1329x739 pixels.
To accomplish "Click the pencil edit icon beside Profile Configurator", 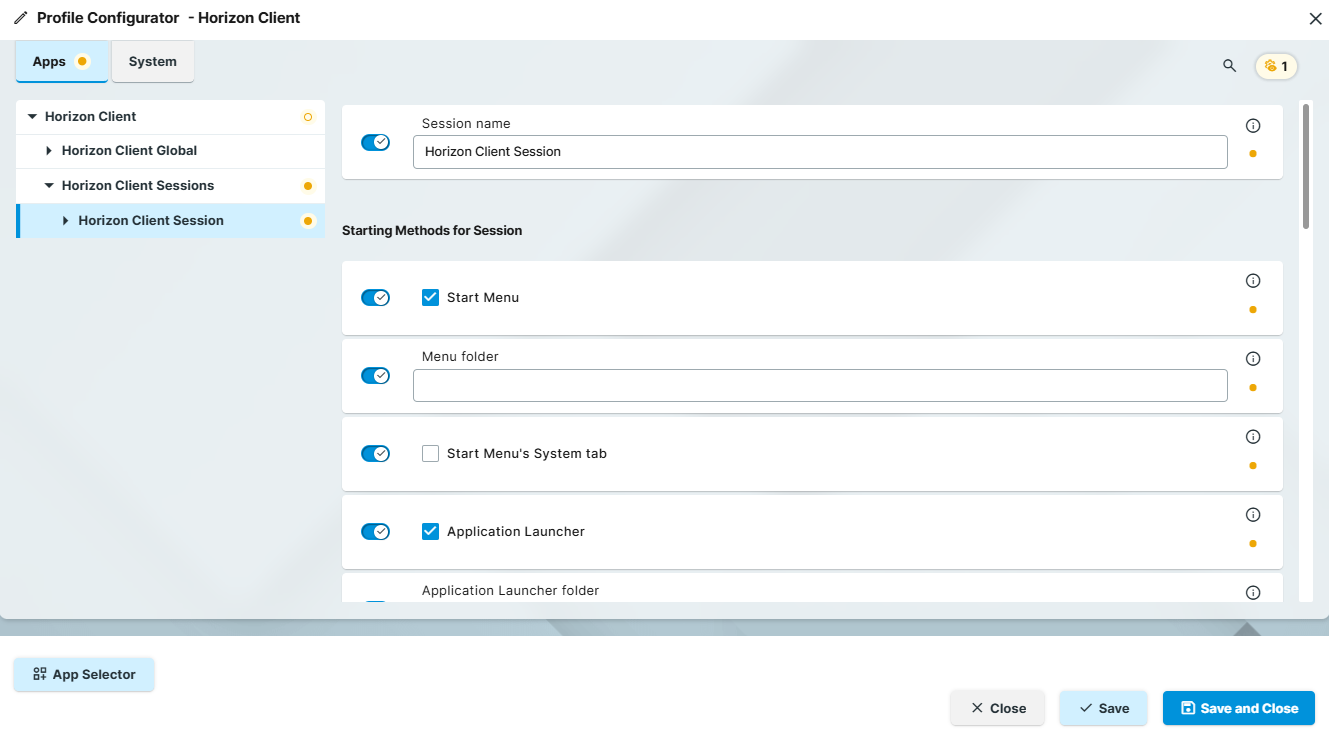I will pos(20,18).
